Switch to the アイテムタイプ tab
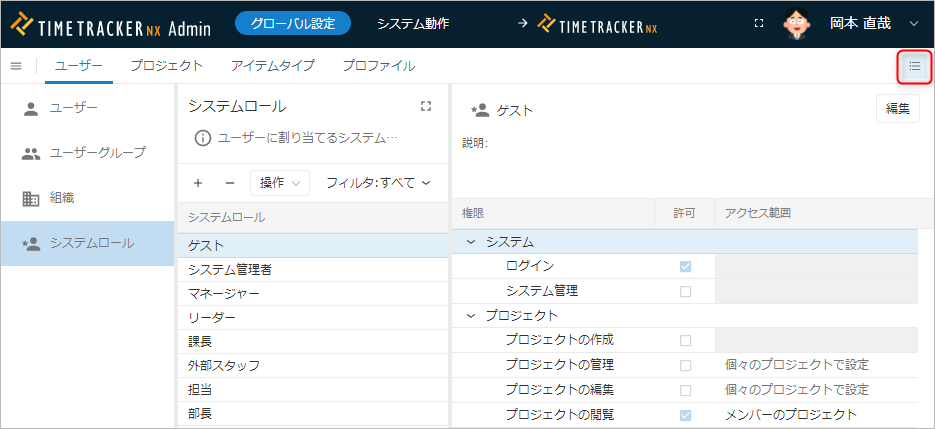 point(272,66)
